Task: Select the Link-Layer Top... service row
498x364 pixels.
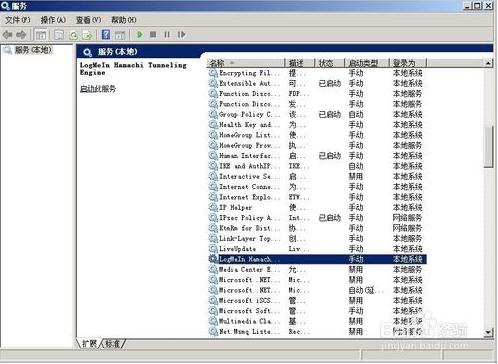Action: (317, 238)
